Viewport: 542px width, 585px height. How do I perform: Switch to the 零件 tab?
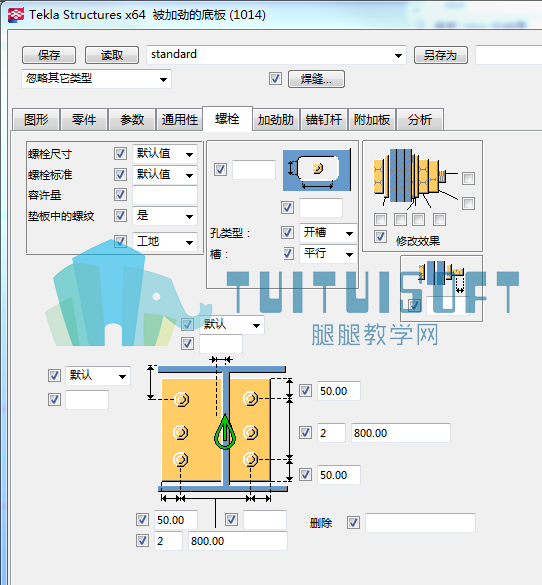tap(84, 120)
